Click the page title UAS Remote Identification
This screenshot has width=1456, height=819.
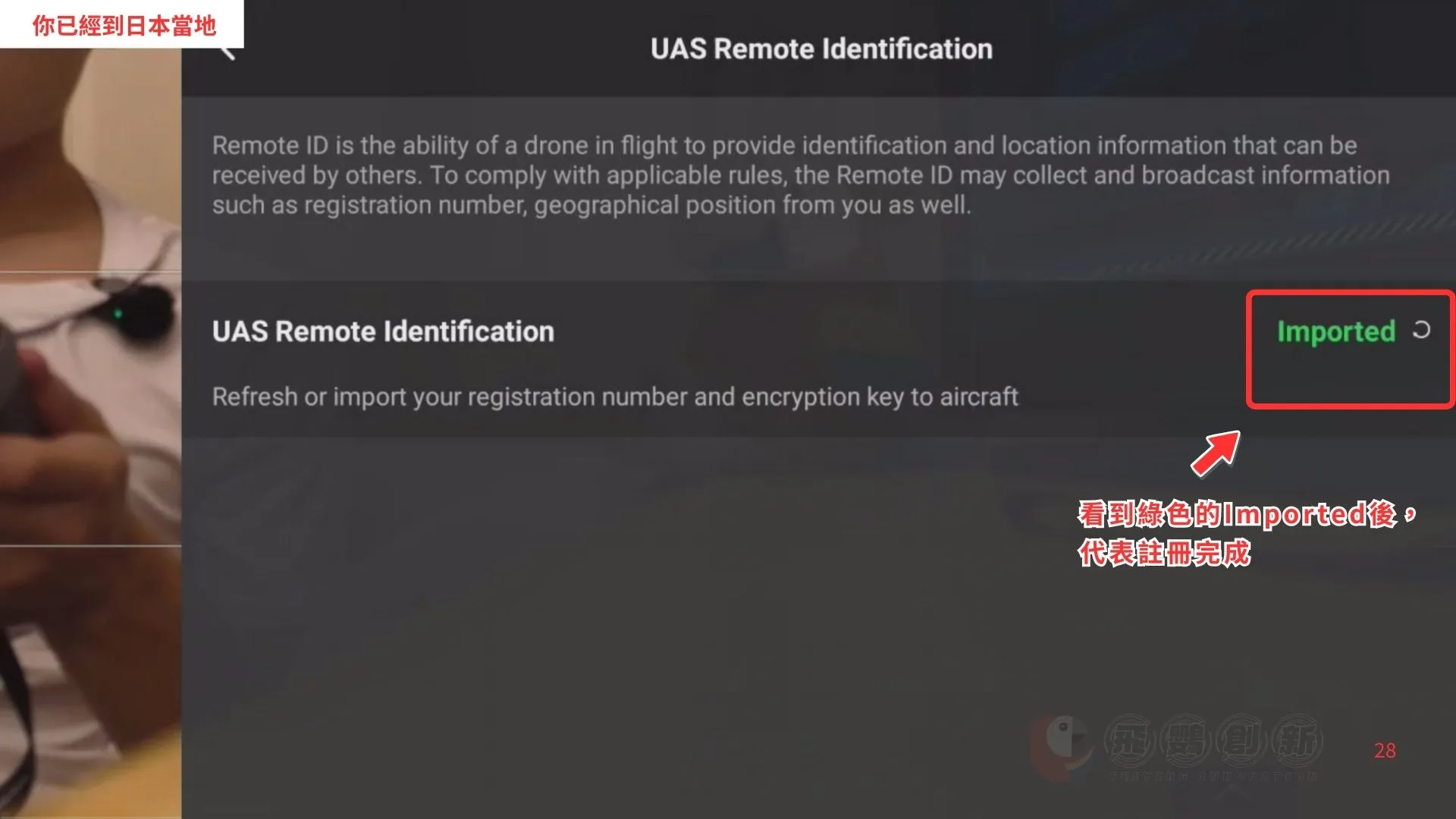coord(821,49)
